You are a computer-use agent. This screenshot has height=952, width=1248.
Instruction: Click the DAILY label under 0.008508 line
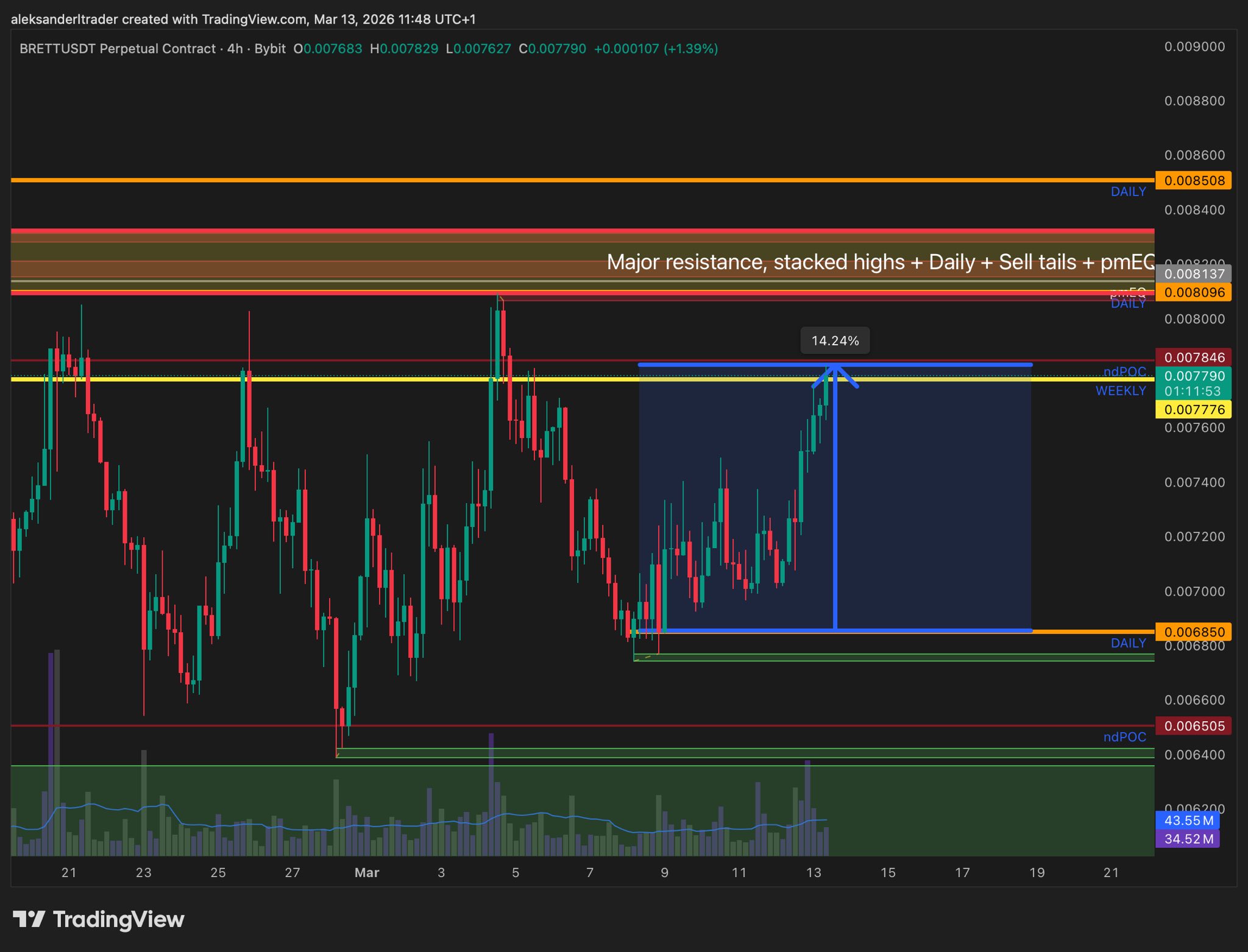tap(1128, 192)
